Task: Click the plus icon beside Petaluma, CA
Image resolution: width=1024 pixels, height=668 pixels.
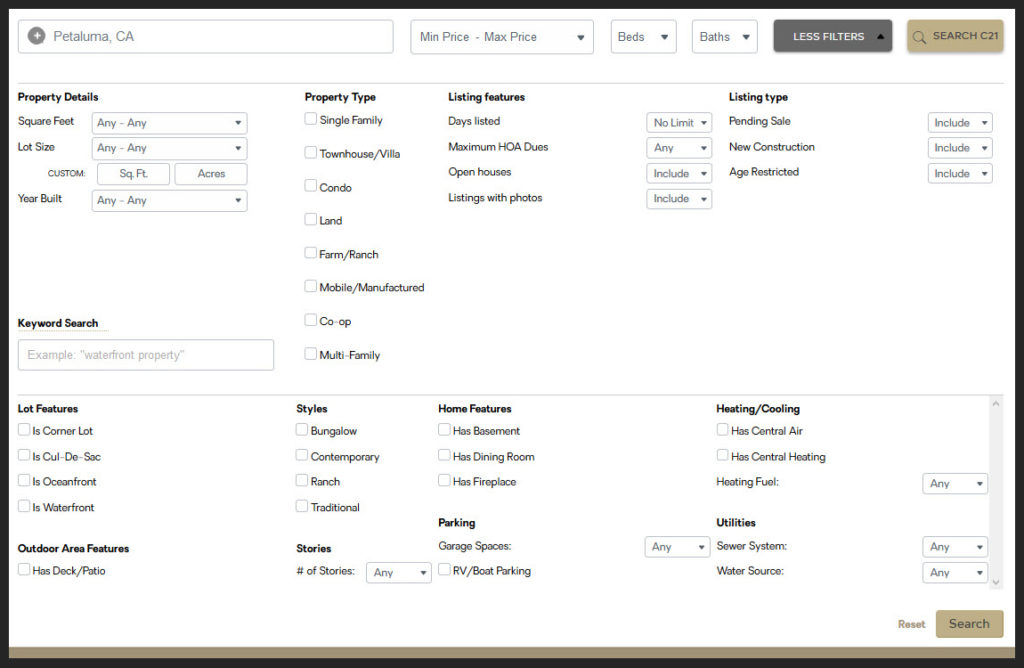Action: pos(37,36)
